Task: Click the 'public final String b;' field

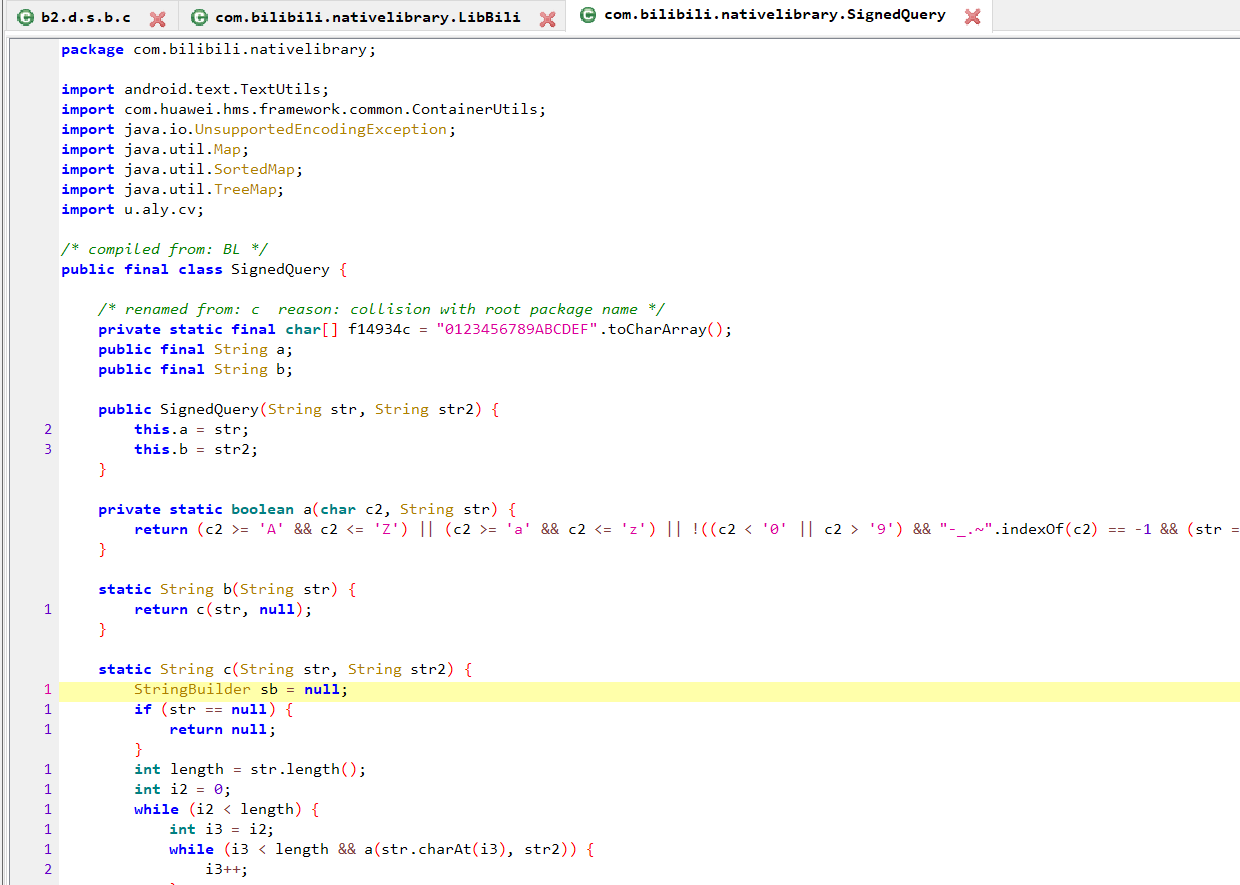Action: (x=196, y=369)
